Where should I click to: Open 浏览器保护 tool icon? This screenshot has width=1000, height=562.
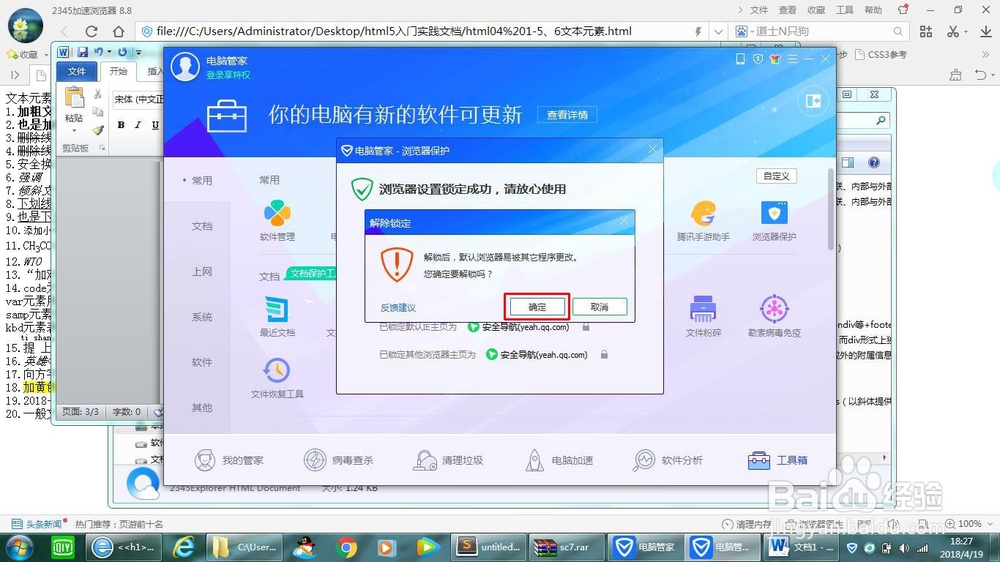click(774, 220)
